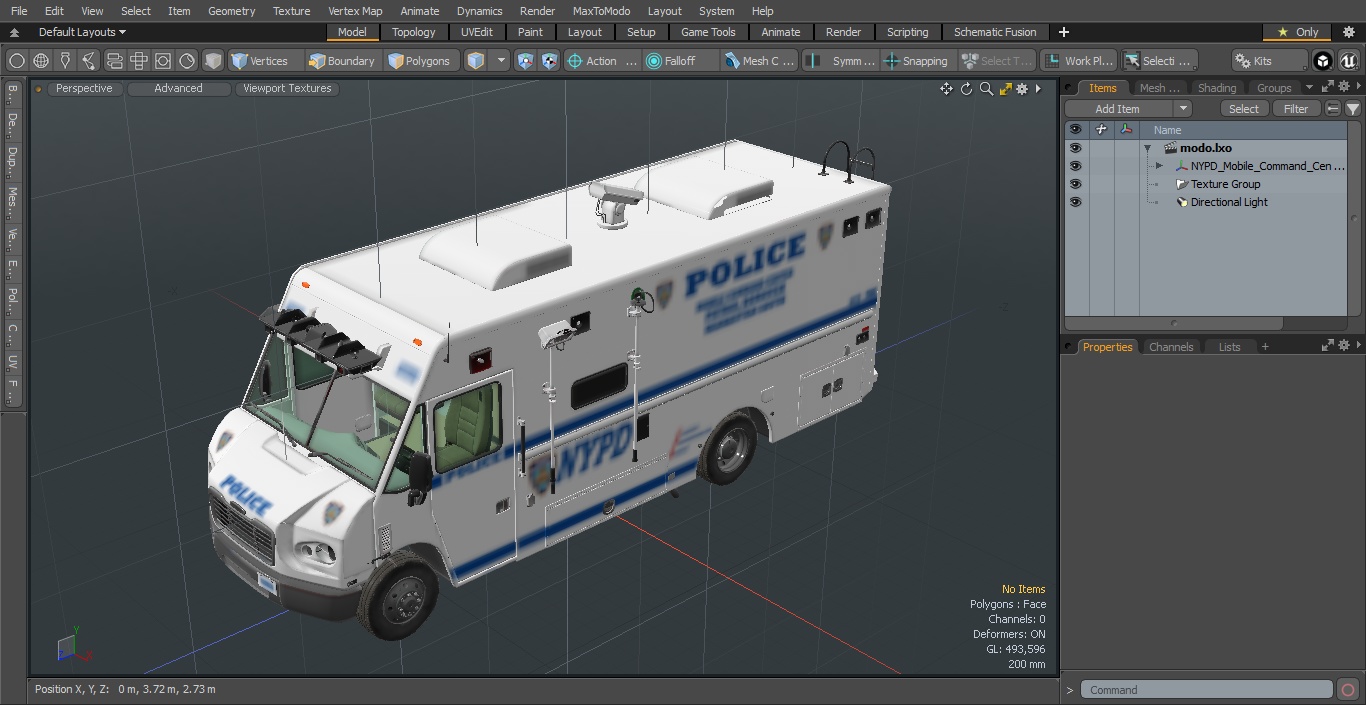The width and height of the screenshot is (1366, 705).
Task: Click the gray shaded cube icon
Action: click(213, 61)
